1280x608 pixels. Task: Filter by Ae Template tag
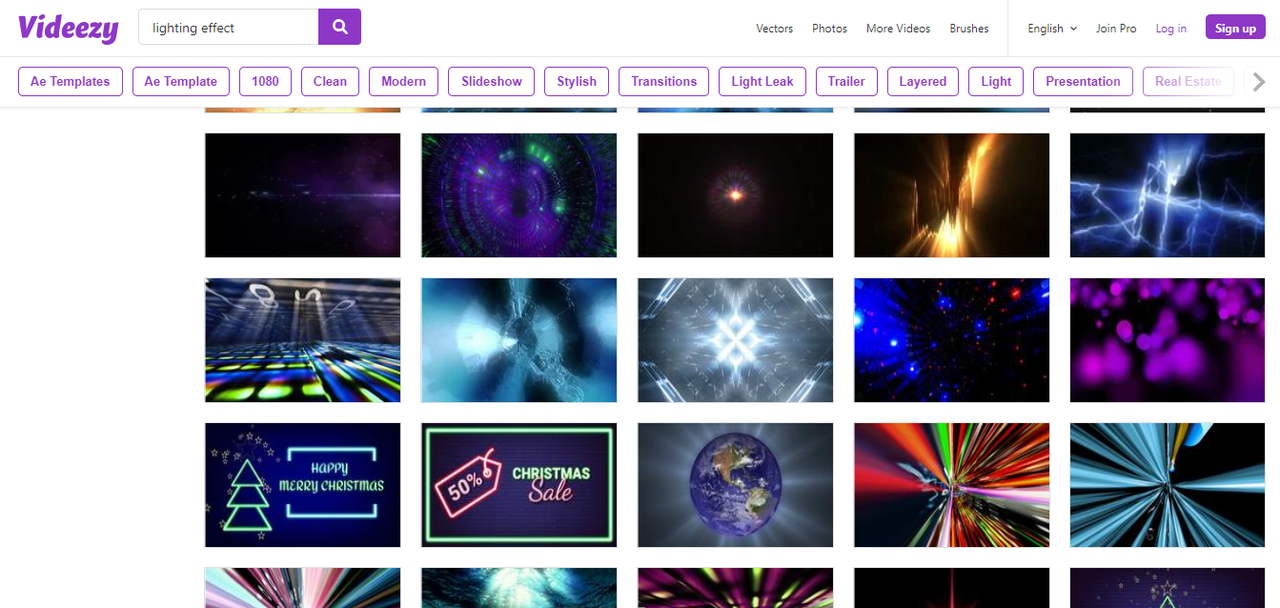pos(181,81)
